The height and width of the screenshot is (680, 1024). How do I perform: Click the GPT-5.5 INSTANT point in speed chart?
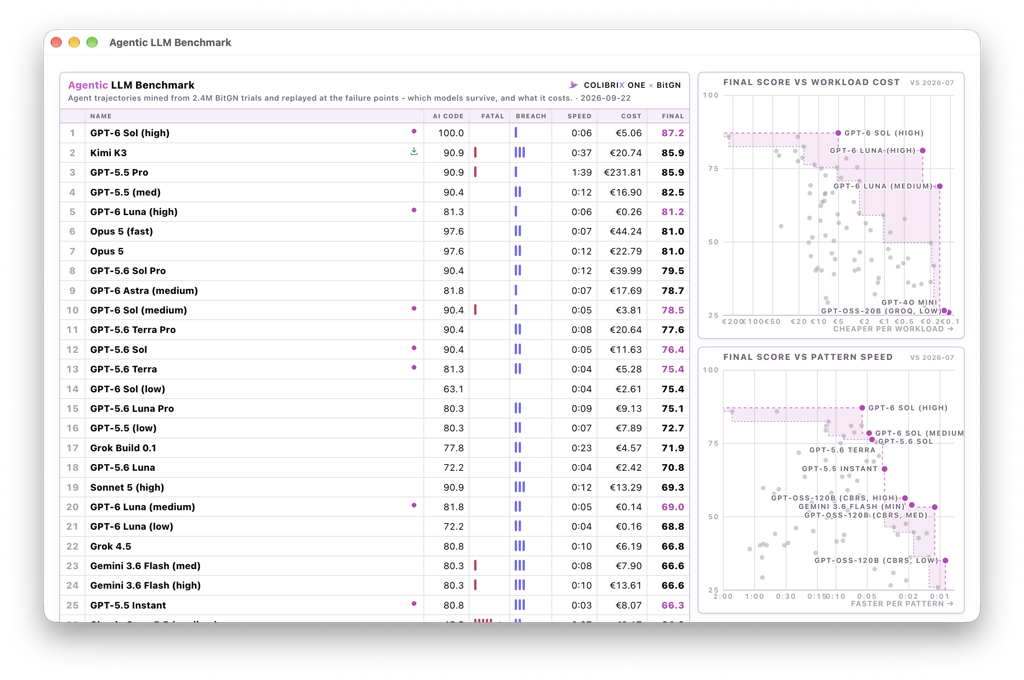(884, 469)
